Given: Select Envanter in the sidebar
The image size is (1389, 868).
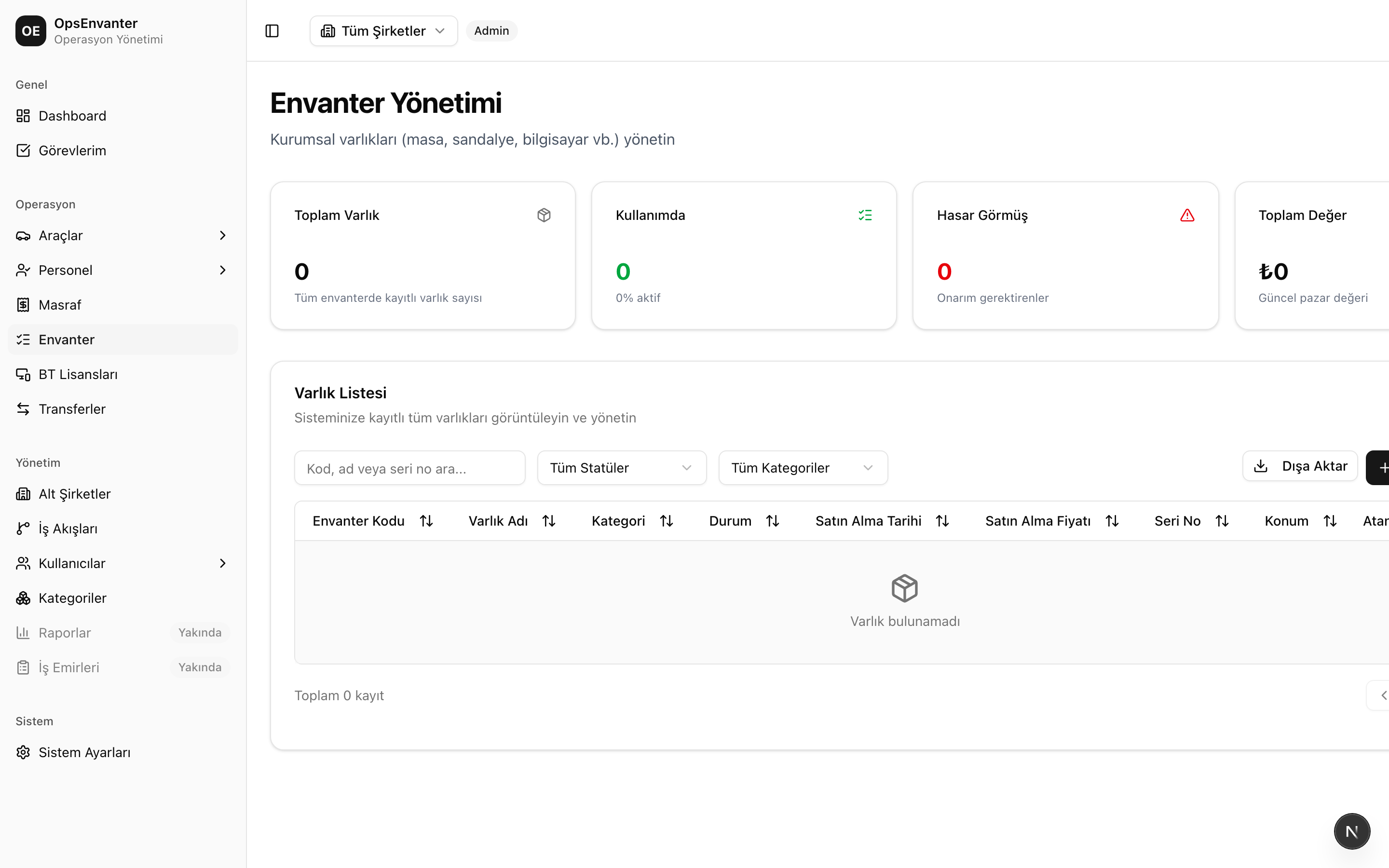Looking at the screenshot, I should 123,339.
